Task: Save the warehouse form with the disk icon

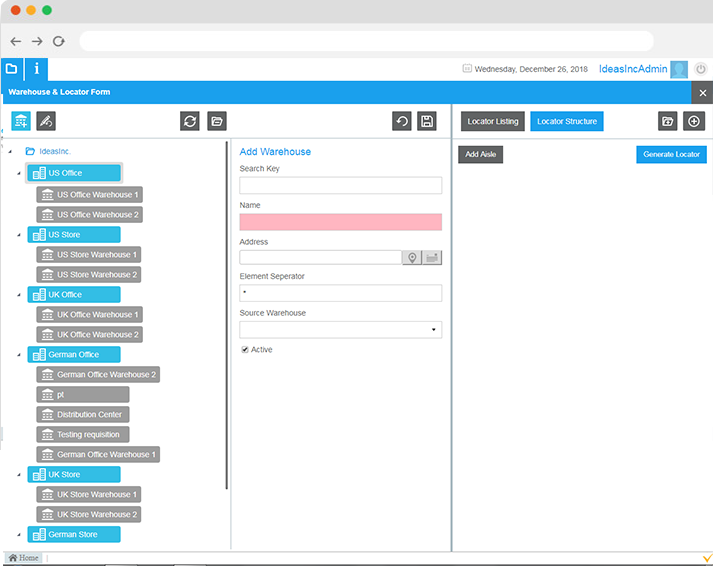Action: click(427, 121)
